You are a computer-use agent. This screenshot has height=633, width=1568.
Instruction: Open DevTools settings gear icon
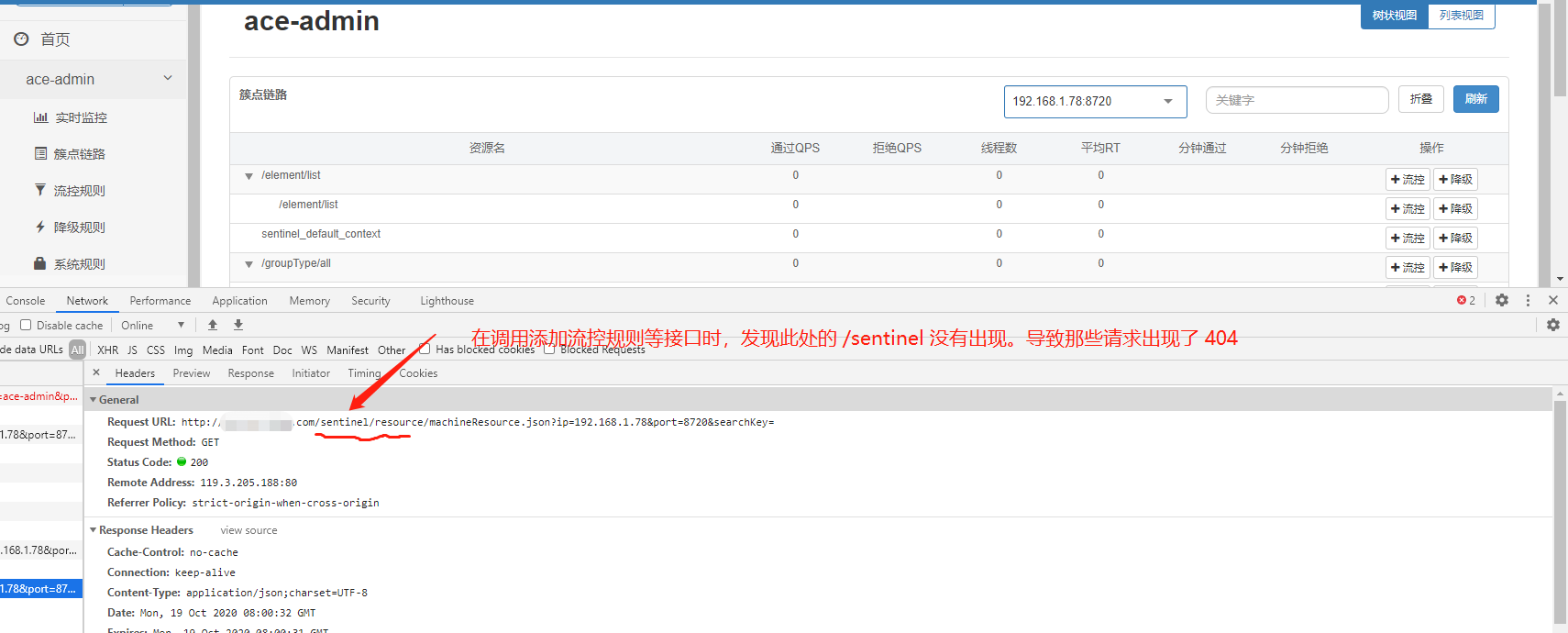[1502, 300]
